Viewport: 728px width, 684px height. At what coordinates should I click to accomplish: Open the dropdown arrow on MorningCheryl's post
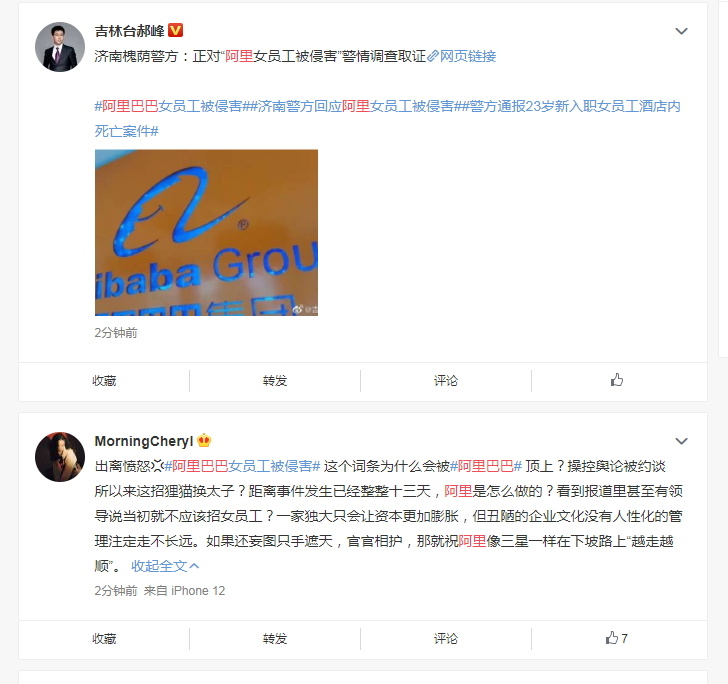point(681,441)
